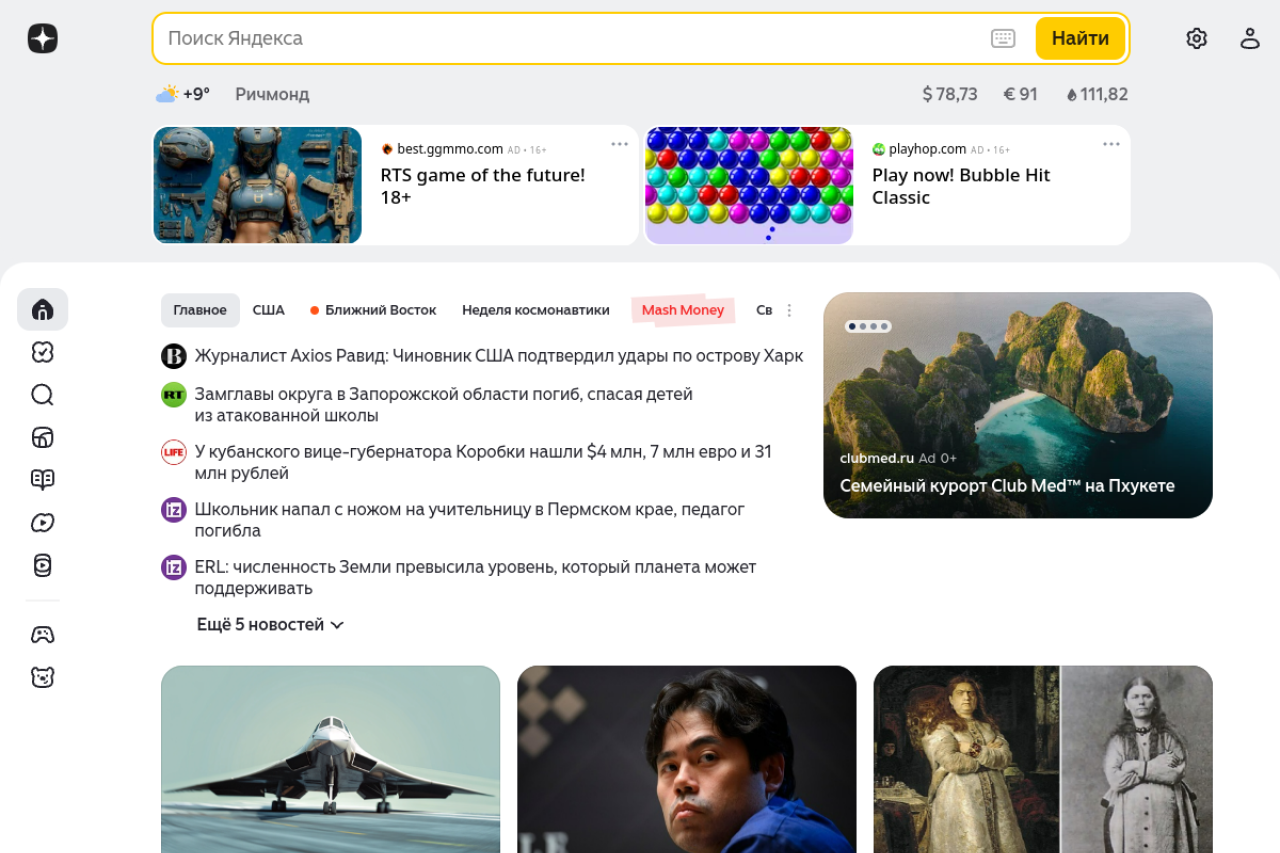Click the bear face icon in the sidebar
This screenshot has height=853, width=1280.
(x=42, y=678)
